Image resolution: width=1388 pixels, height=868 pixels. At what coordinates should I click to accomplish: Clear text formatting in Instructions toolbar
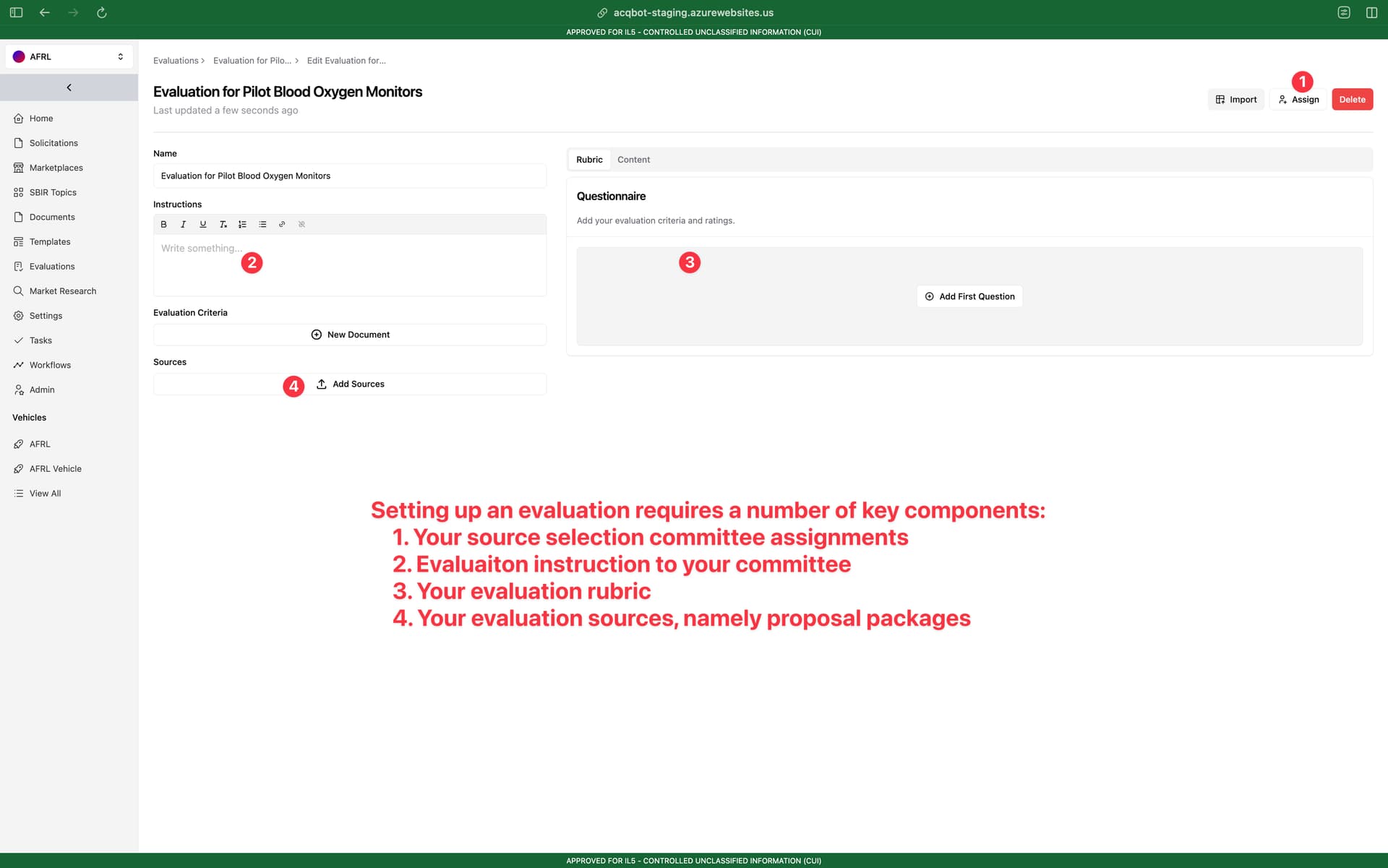(x=223, y=224)
